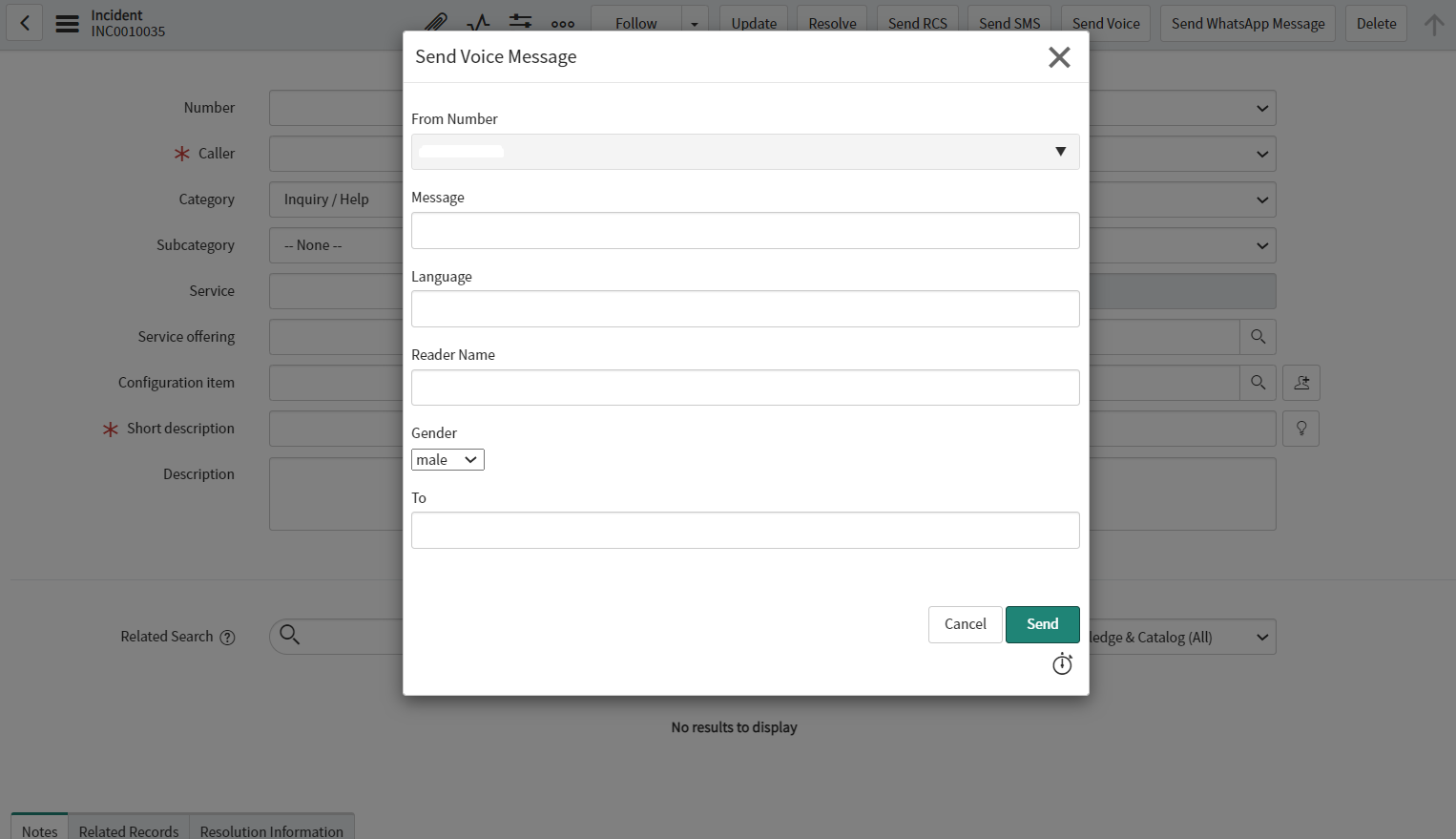Close the Send Voice Message dialog

click(1059, 57)
